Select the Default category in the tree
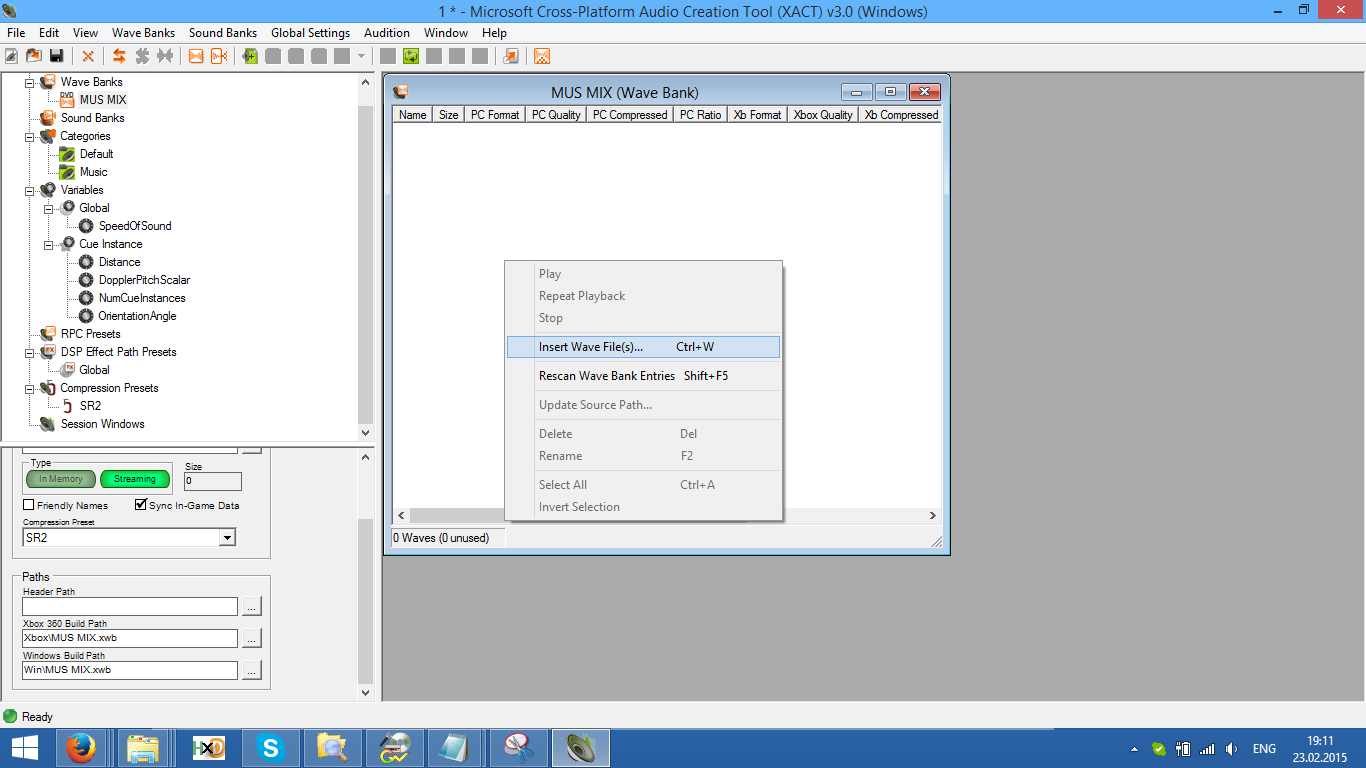1366x768 pixels. click(x=96, y=154)
